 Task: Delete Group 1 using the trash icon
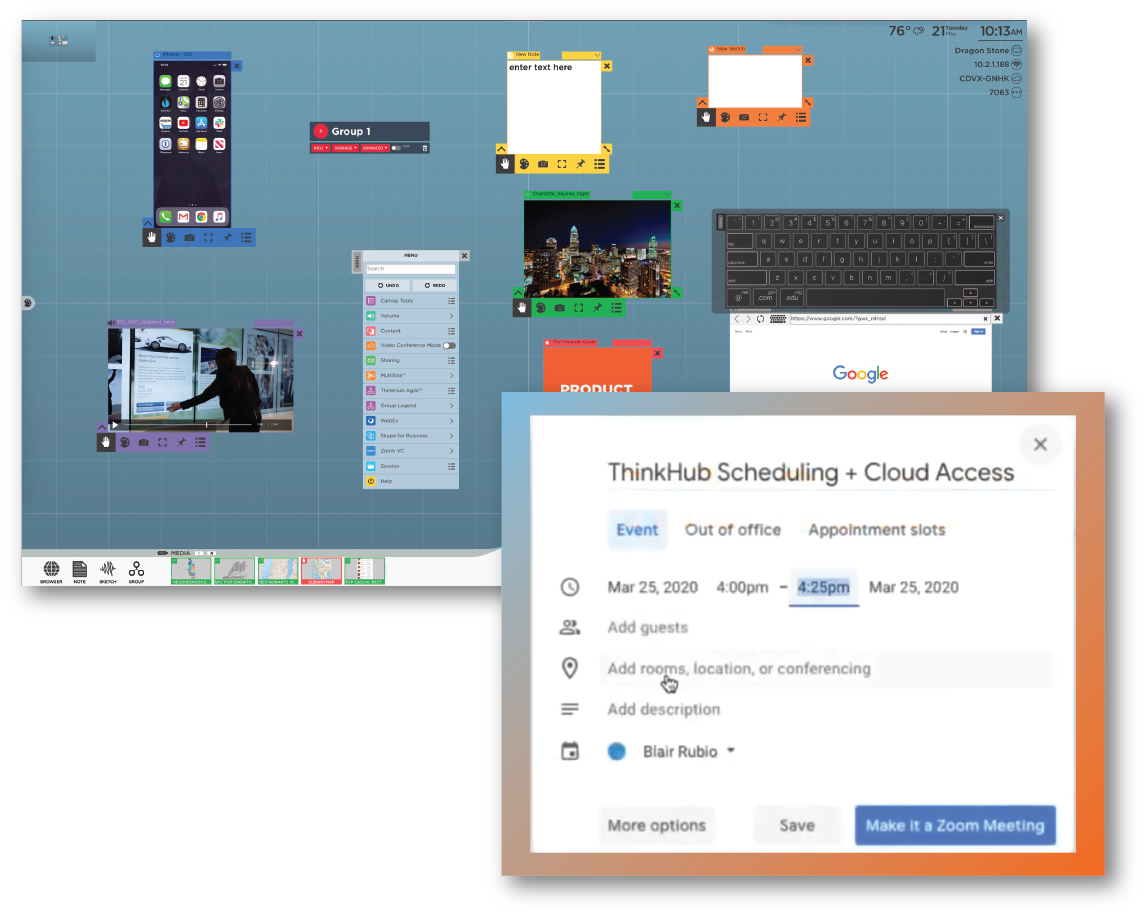pyautogui.click(x=425, y=148)
